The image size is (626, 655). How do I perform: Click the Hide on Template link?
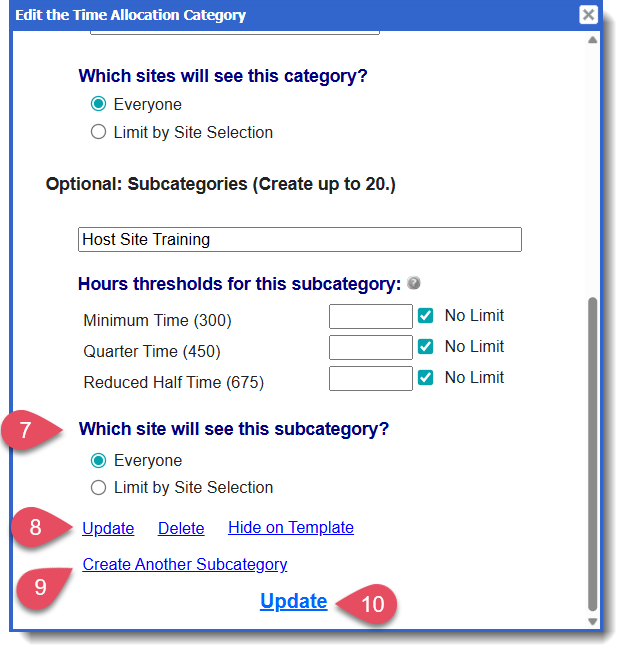[290, 528]
